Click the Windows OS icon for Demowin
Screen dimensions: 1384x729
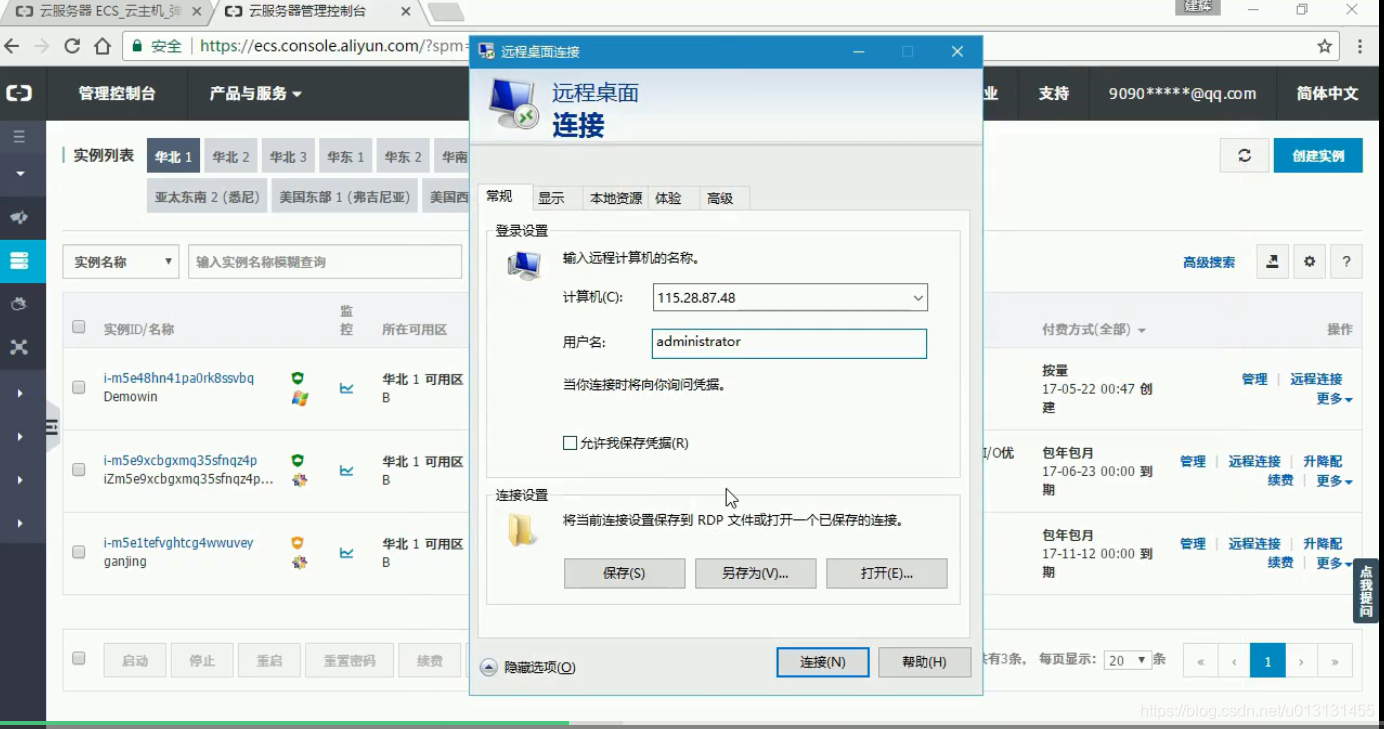299,398
